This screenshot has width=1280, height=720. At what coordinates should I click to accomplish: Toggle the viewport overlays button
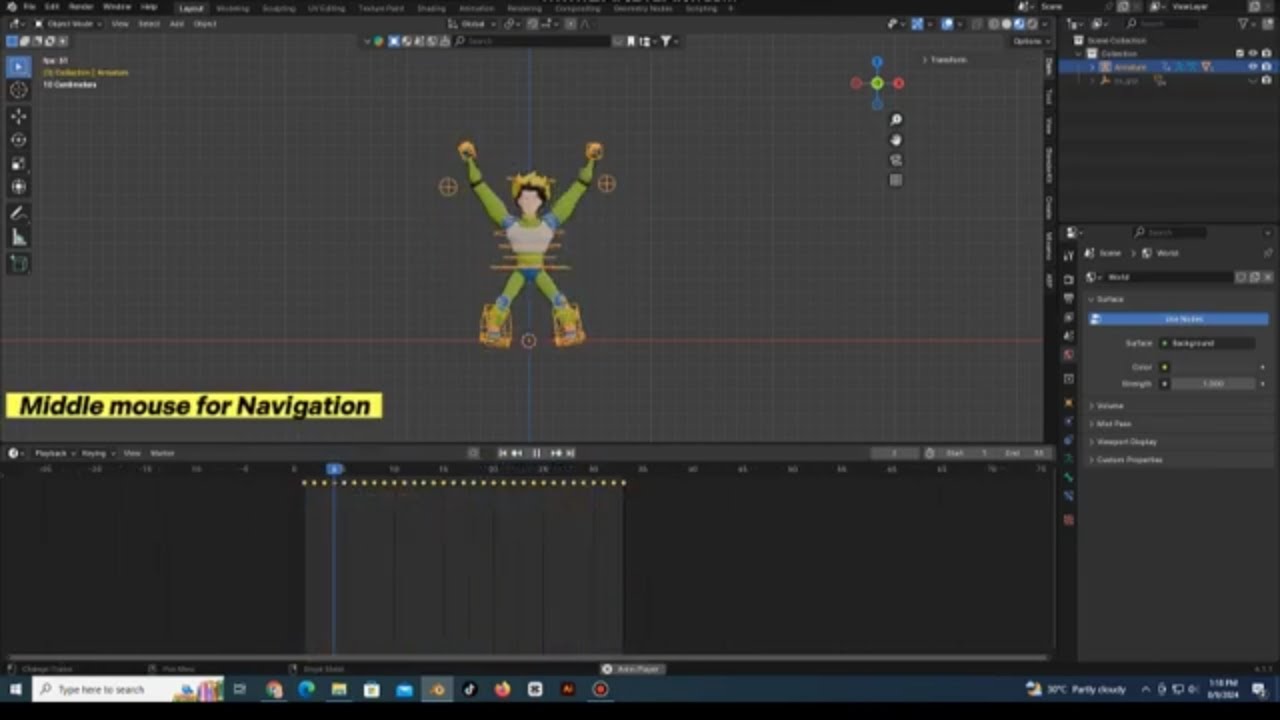(947, 24)
